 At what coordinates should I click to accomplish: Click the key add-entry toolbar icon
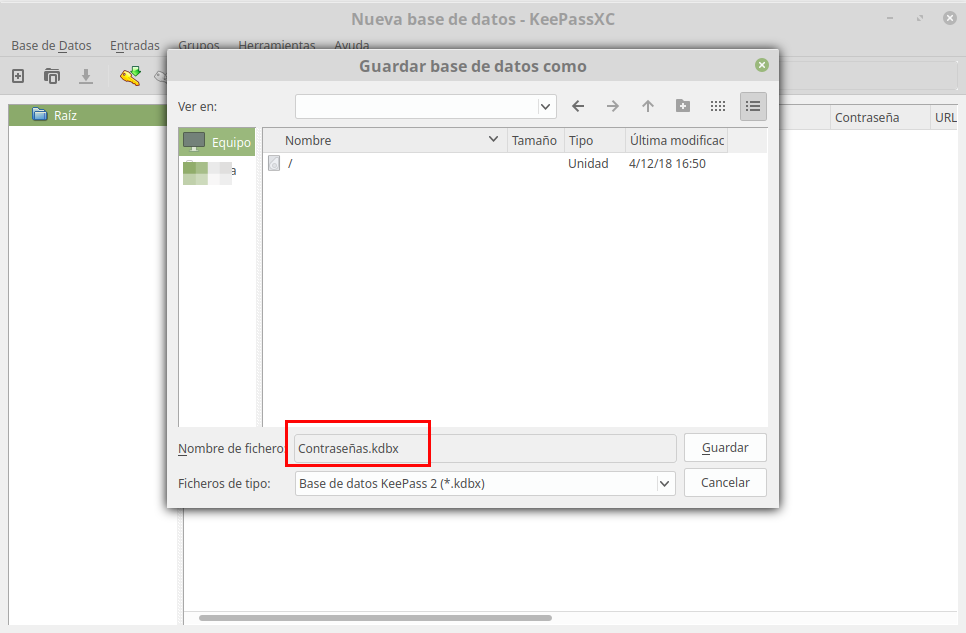tap(131, 76)
